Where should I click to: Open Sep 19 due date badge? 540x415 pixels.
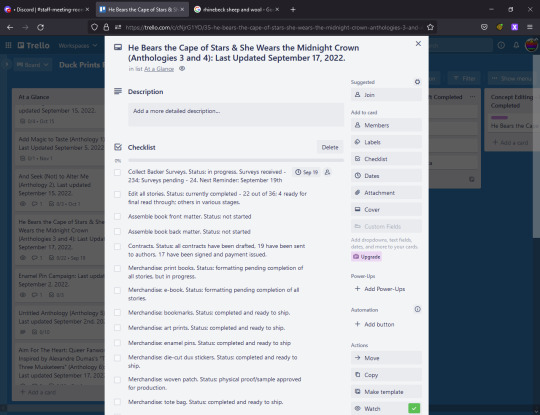tap(306, 172)
